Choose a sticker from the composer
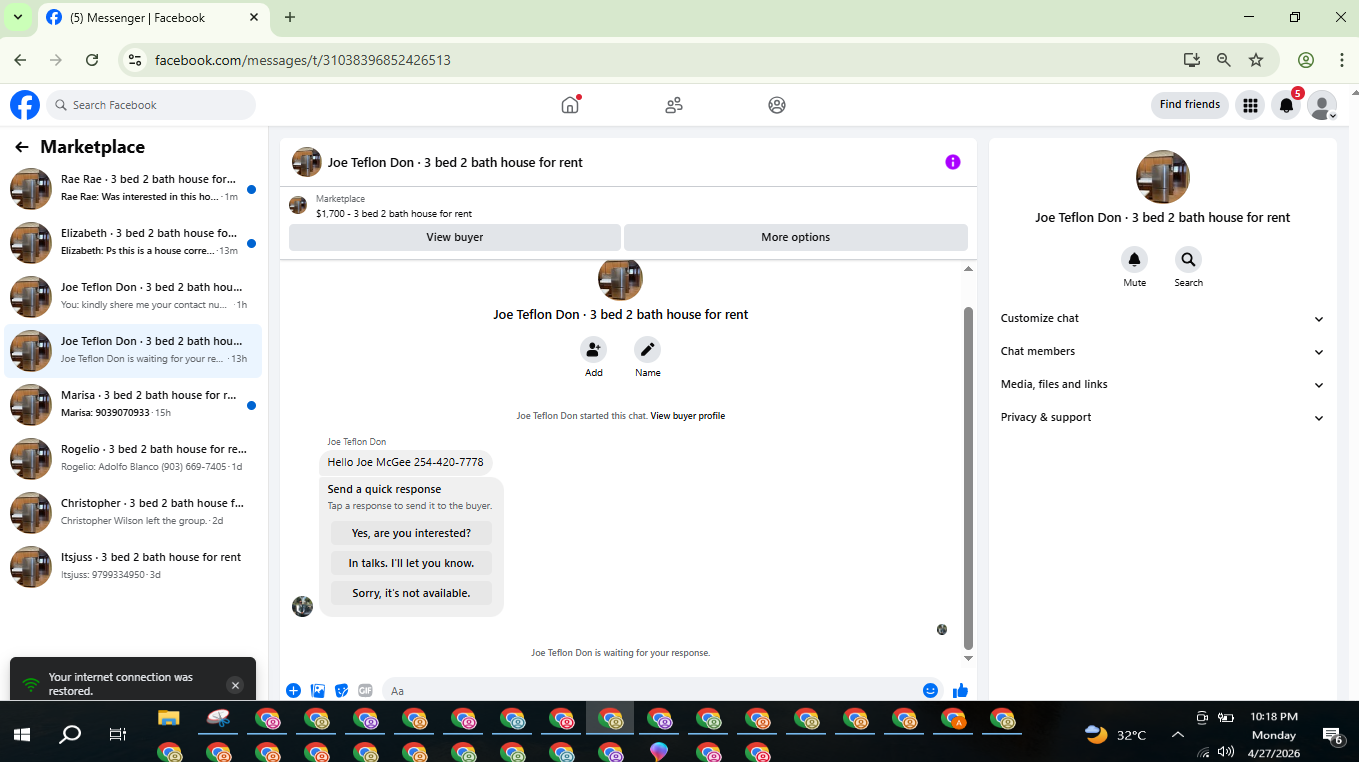The image size is (1359, 762). point(342,690)
